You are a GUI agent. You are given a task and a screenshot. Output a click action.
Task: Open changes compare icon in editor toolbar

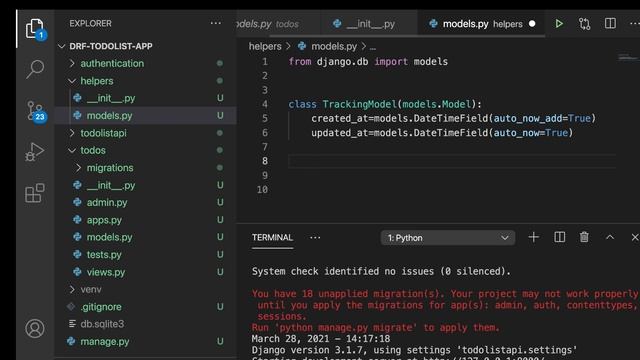(584, 24)
